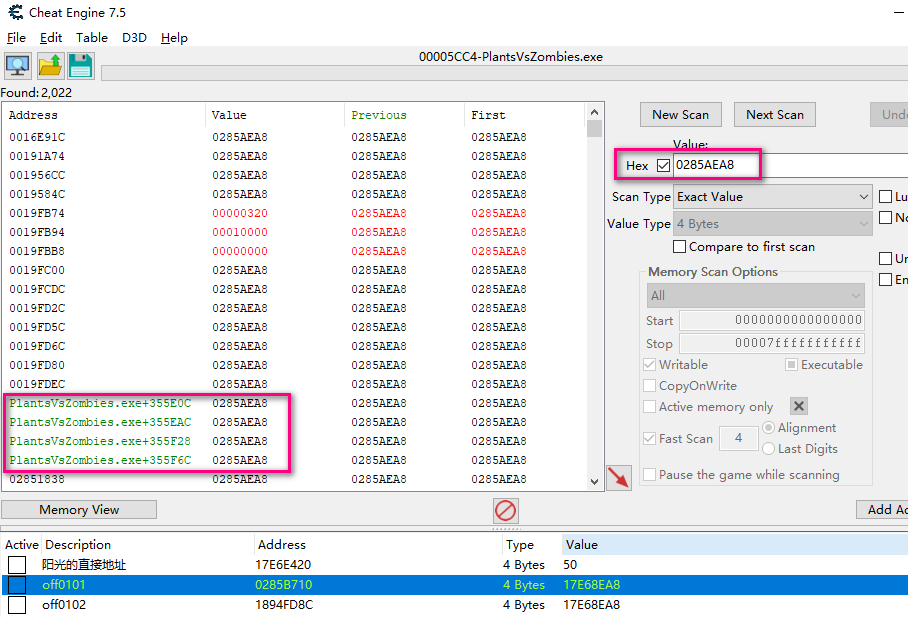The width and height of the screenshot is (908, 617).
Task: Open the process selector monitor icon
Action: (18, 66)
